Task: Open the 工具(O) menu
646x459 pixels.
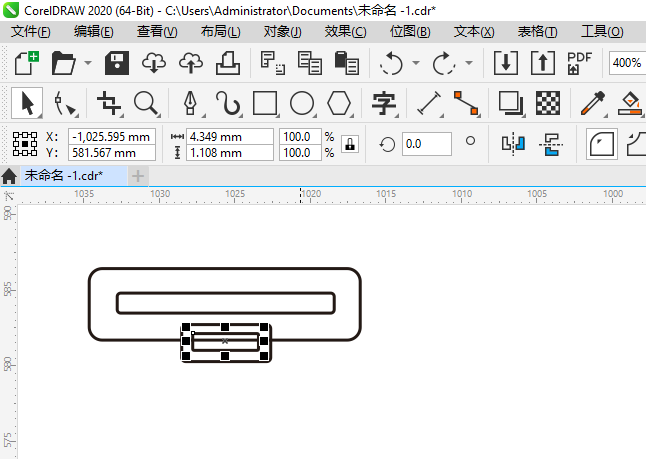Action: coord(602,32)
